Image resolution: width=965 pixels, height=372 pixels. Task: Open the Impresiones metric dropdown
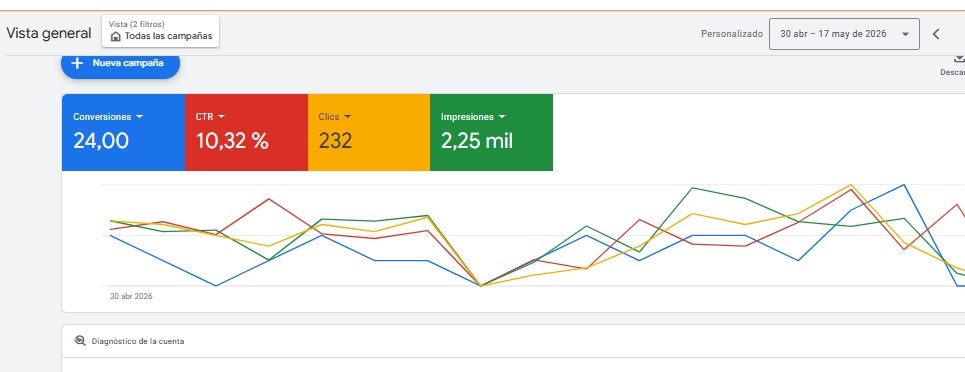coord(473,116)
